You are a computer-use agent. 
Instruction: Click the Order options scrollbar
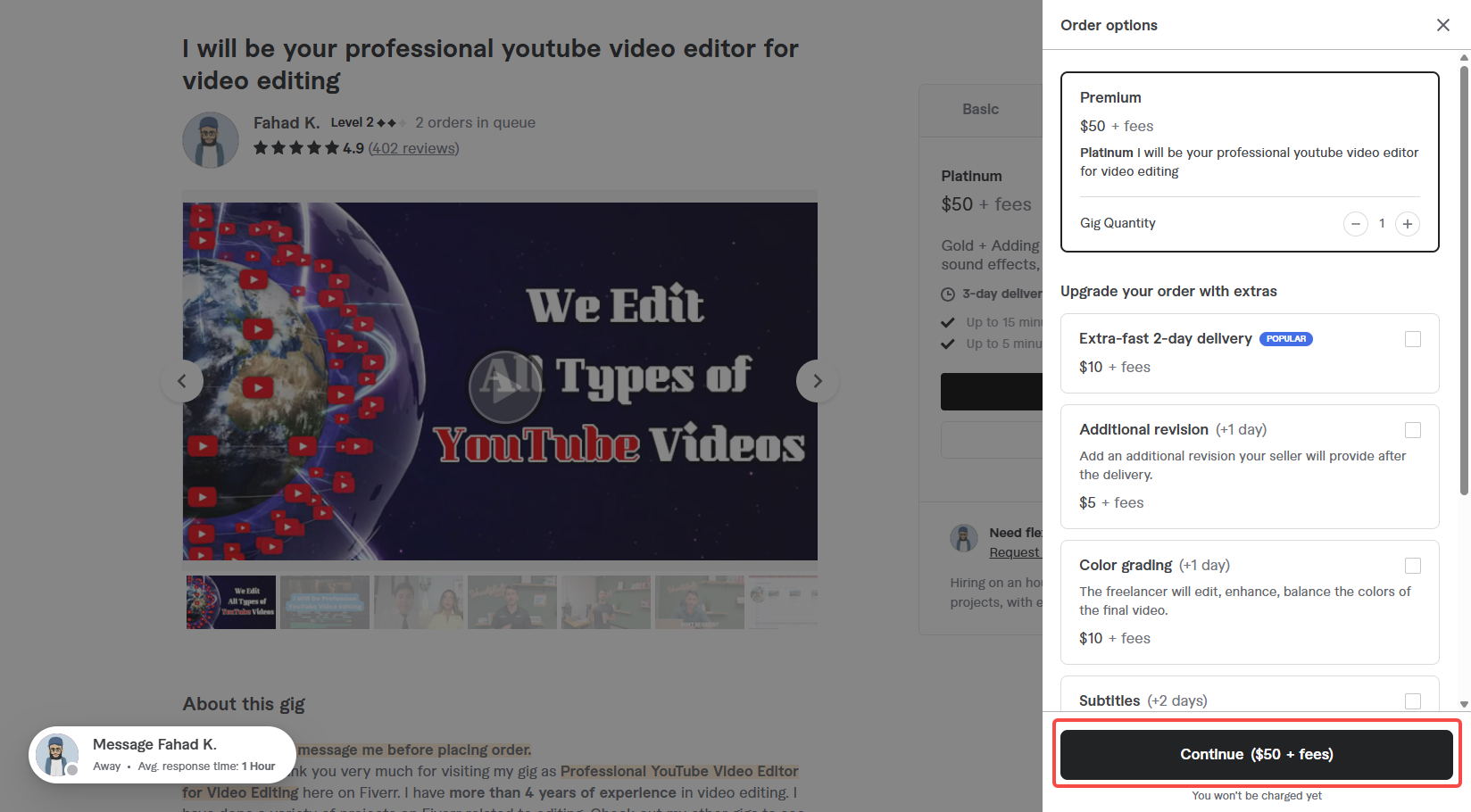1463,268
